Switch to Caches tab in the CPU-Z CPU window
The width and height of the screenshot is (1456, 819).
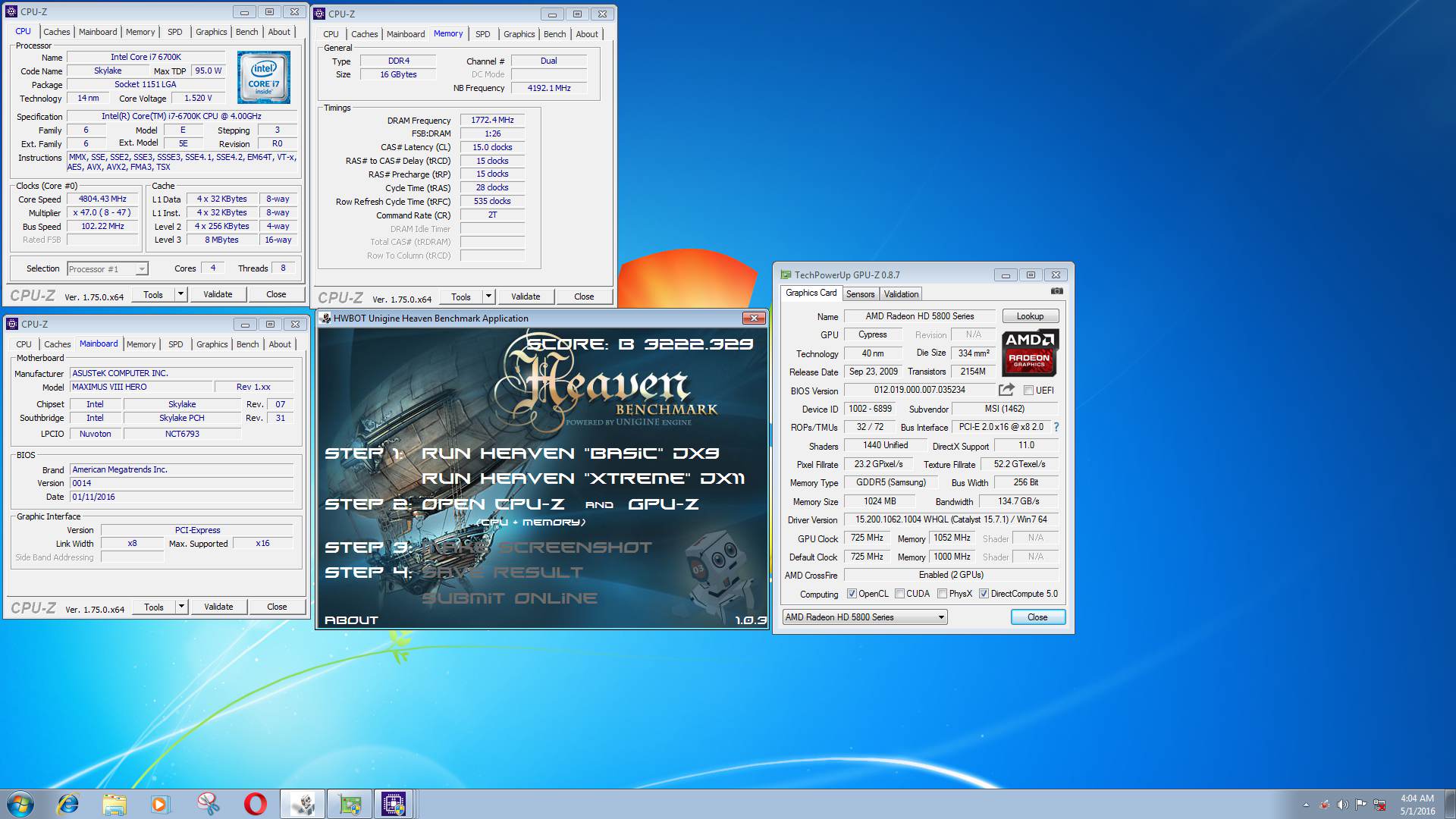[x=56, y=32]
